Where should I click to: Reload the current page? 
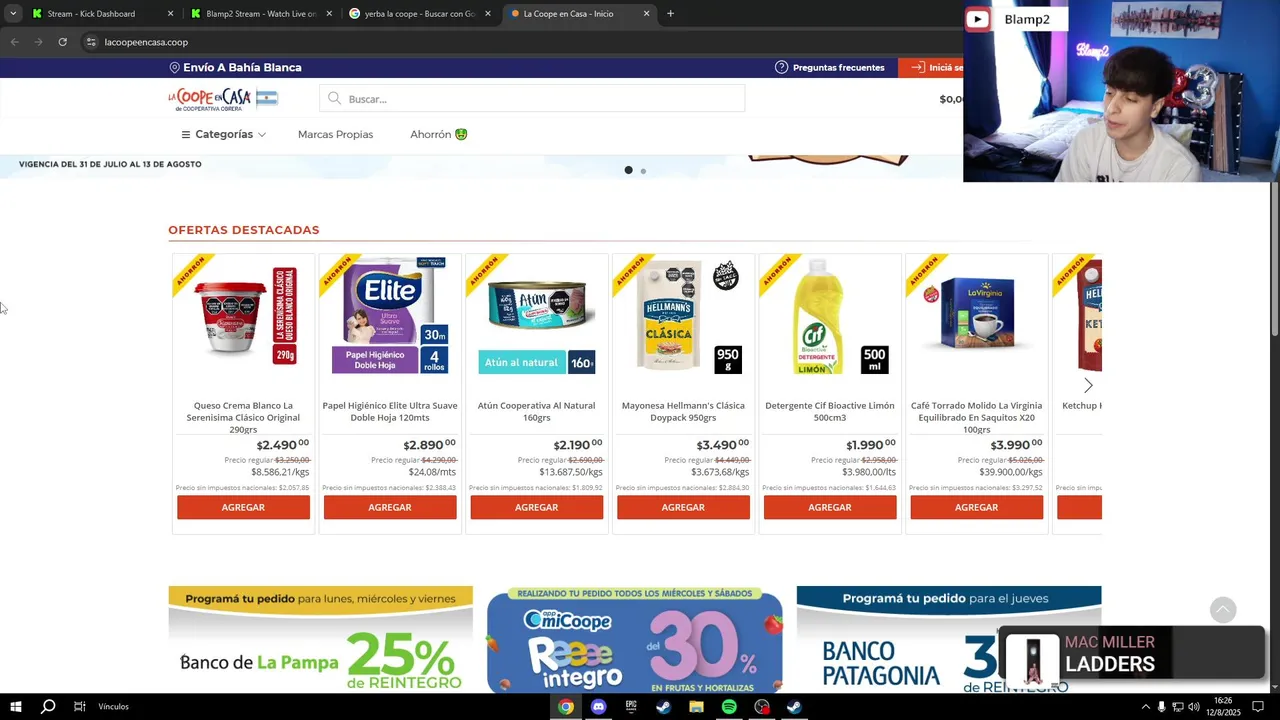pos(62,42)
